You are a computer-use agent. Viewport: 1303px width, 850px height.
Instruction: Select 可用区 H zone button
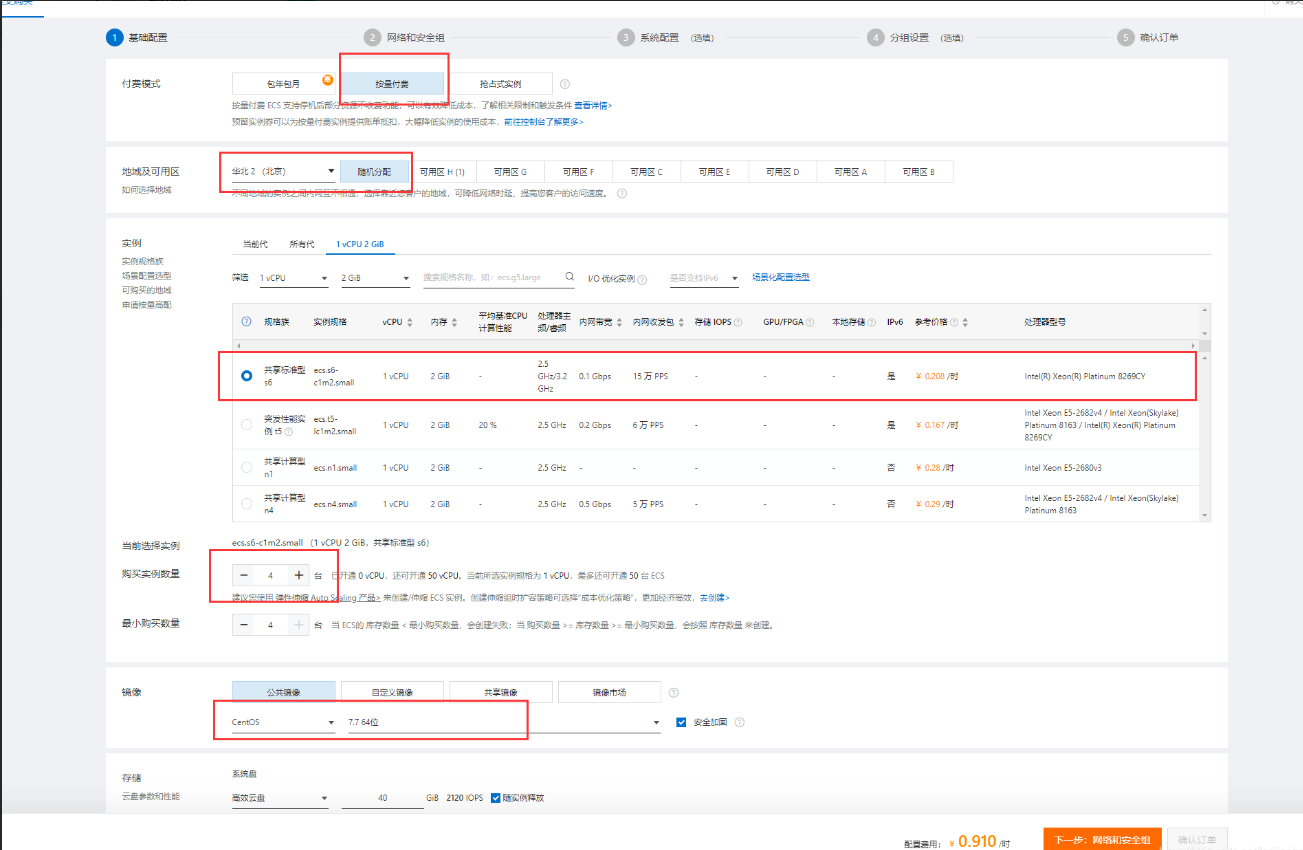coord(442,172)
